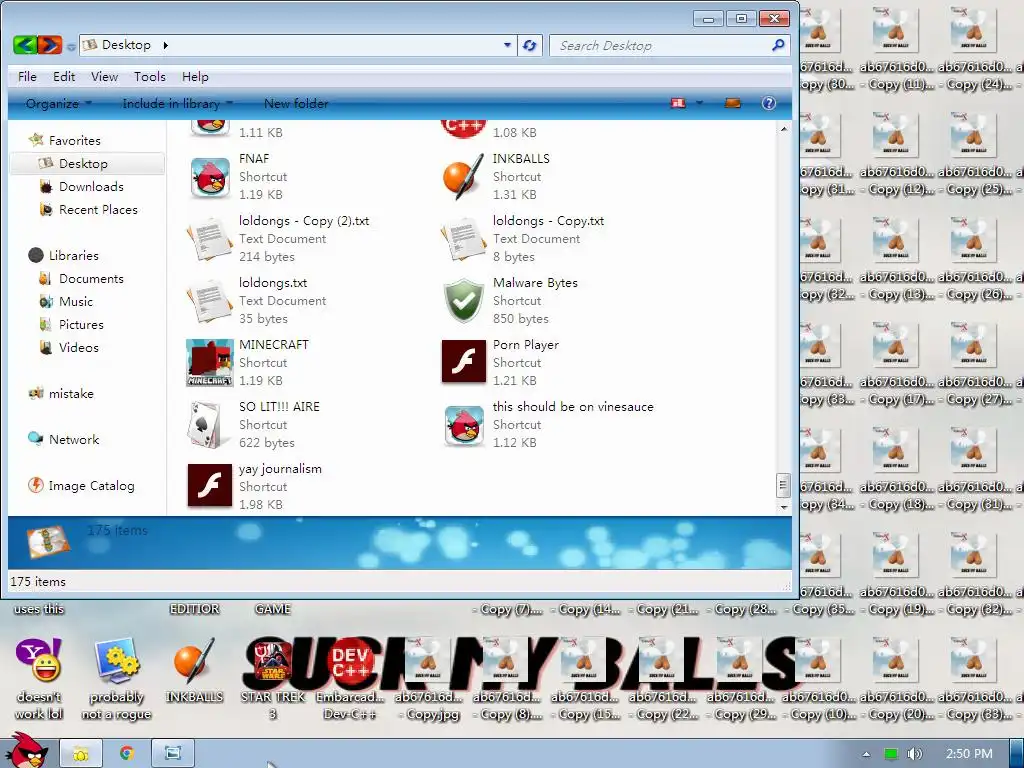Select SO LIT!!! AIRE card shortcut
Viewport: 1024px width, 768px height.
[210, 425]
